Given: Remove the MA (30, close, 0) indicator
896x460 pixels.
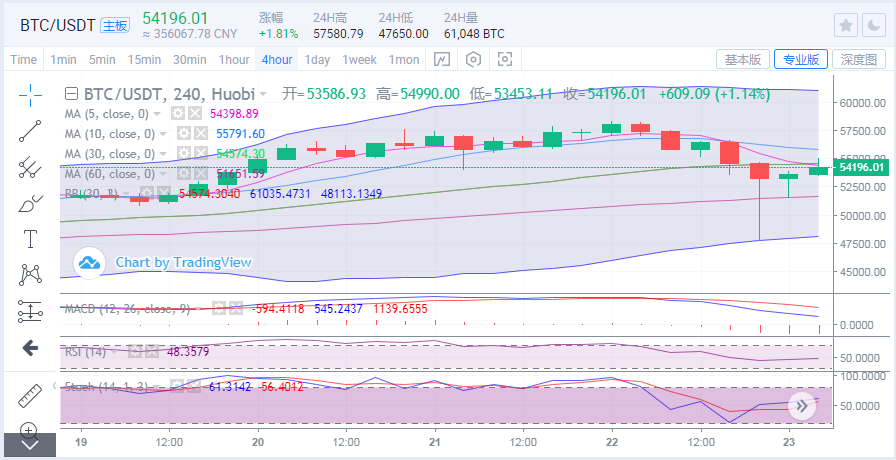Looking at the screenshot, I should (201, 153).
